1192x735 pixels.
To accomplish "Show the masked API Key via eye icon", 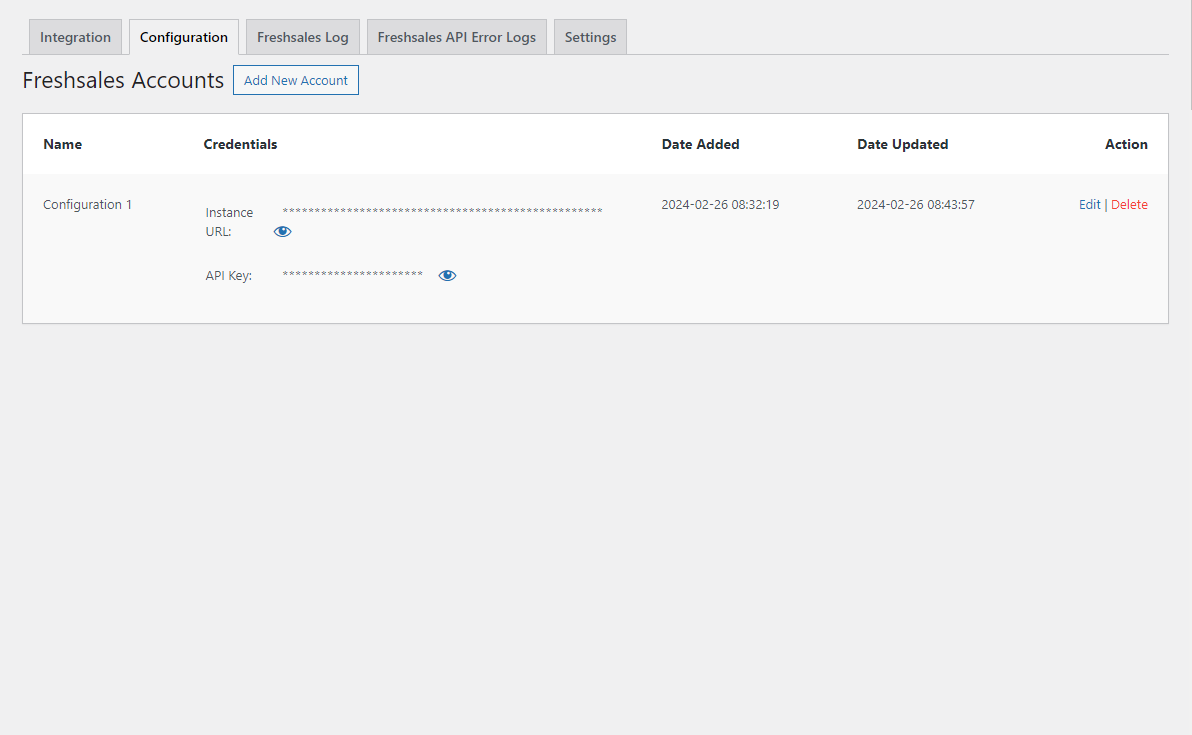I will pyautogui.click(x=447, y=276).
